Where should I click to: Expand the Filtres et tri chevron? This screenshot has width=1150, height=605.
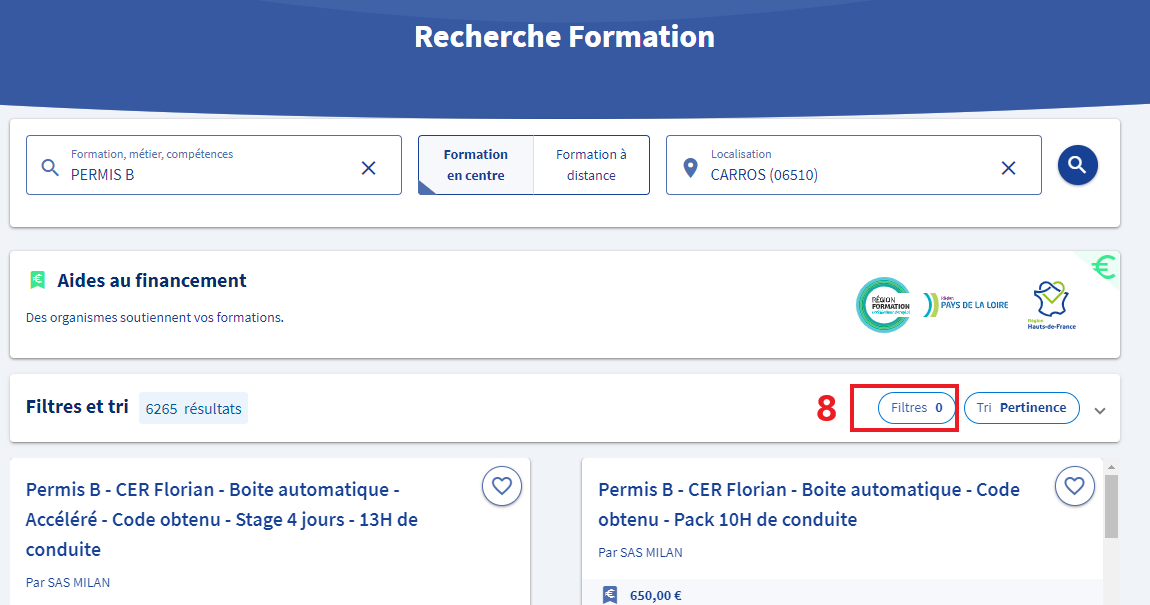pyautogui.click(x=1100, y=410)
